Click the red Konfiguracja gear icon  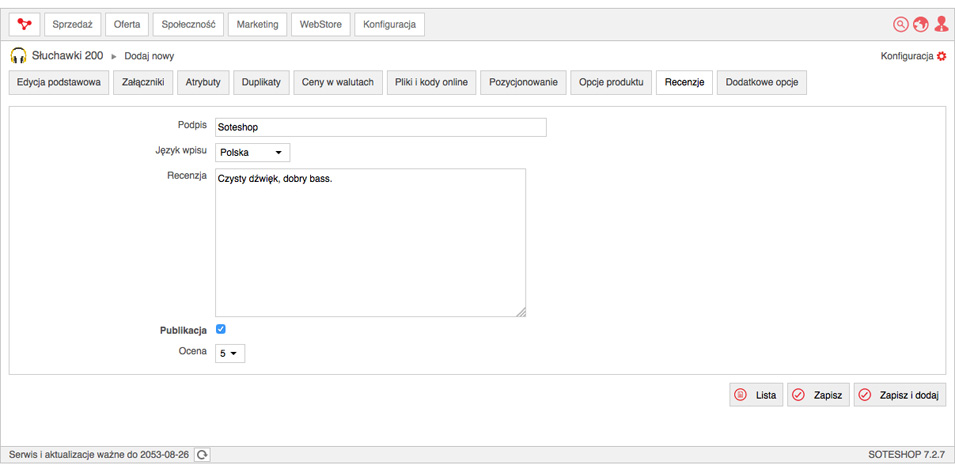click(x=942, y=56)
